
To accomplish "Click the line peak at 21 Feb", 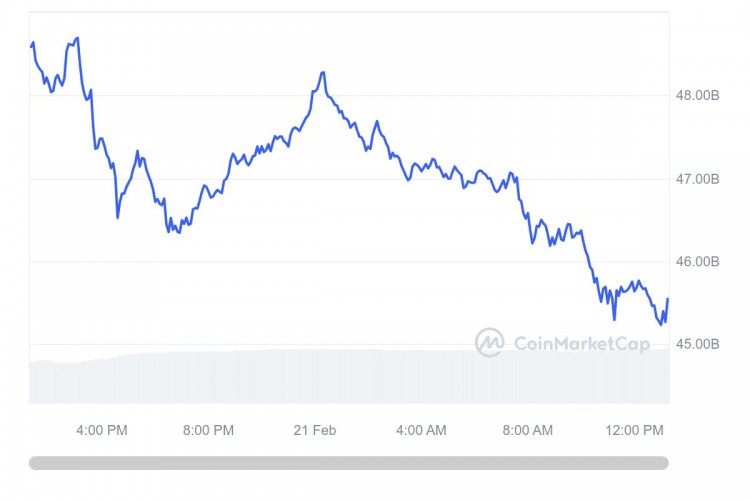I will (x=323, y=72).
